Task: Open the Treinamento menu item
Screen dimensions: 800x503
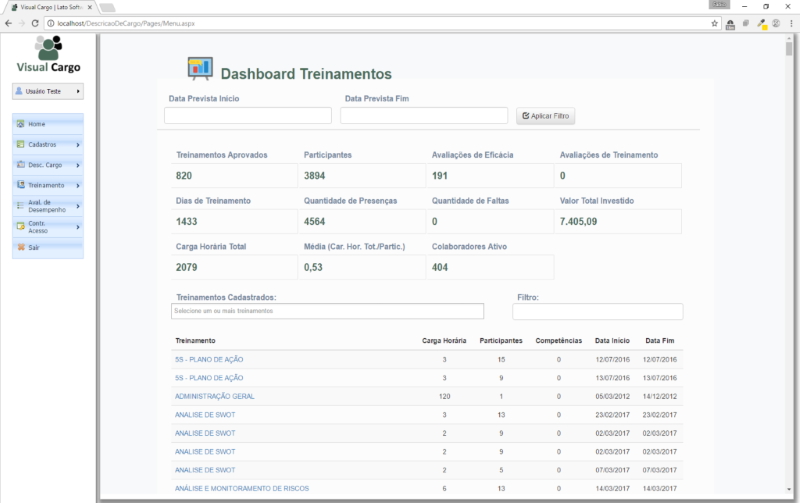Action: click(x=48, y=185)
